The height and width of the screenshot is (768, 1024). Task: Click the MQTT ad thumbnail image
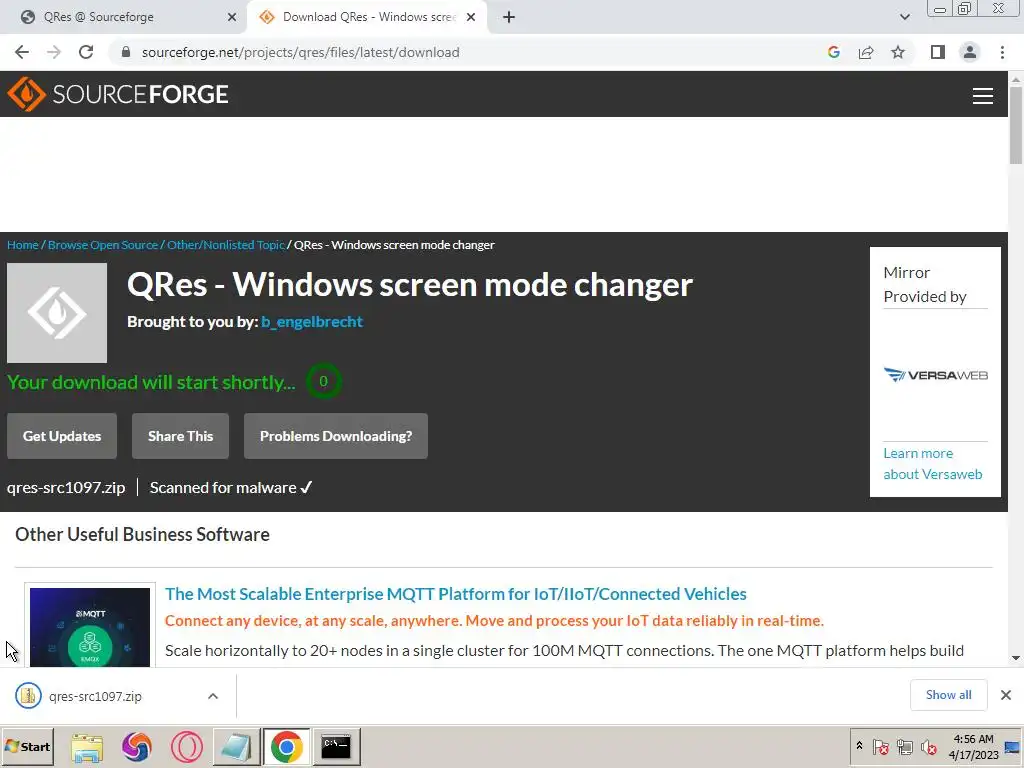click(x=90, y=627)
